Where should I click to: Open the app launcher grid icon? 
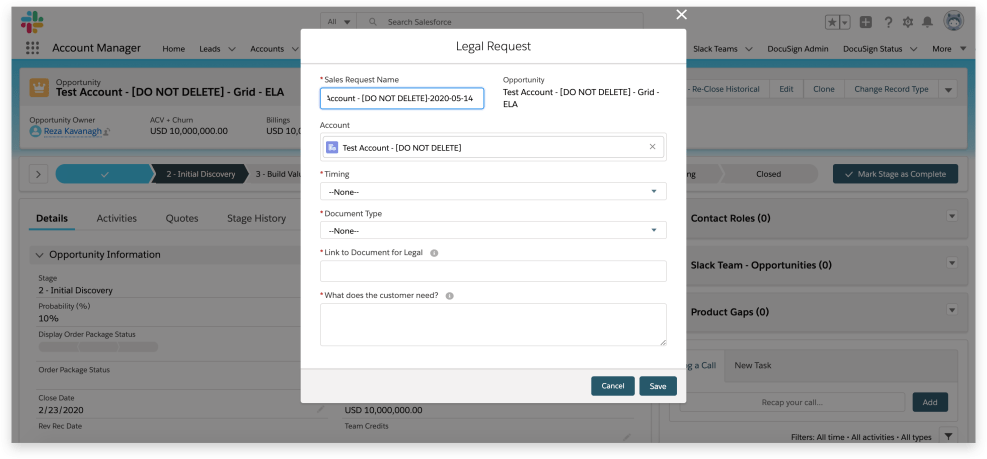click(x=32, y=48)
